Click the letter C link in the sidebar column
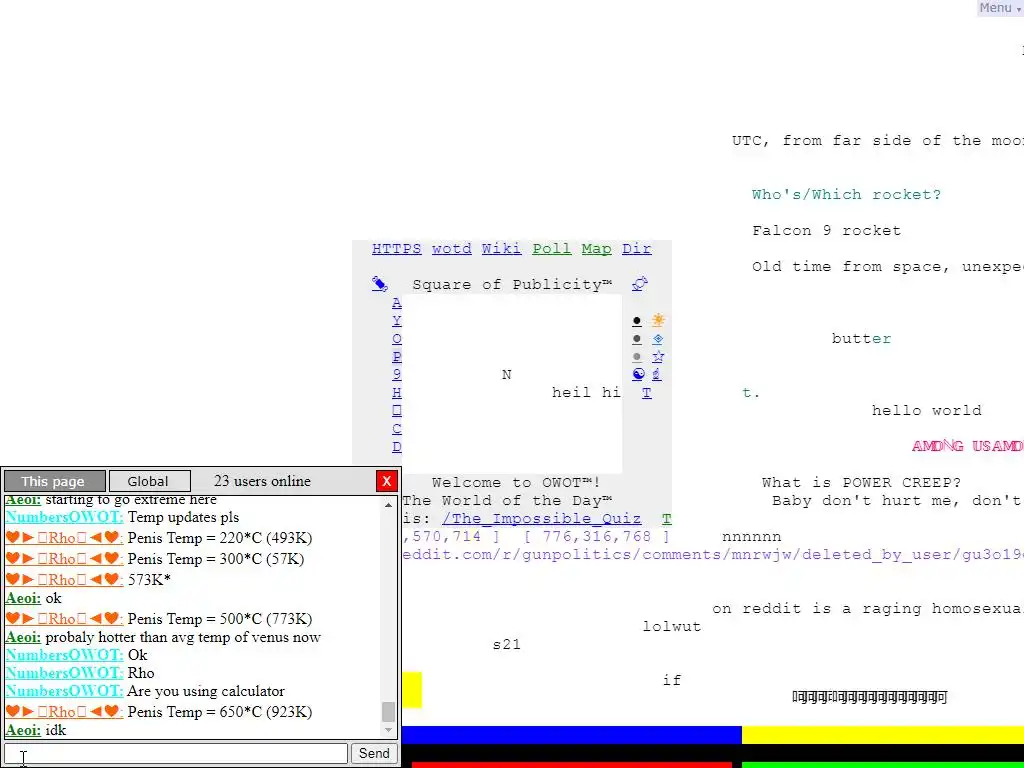The height and width of the screenshot is (768, 1024). (396, 429)
